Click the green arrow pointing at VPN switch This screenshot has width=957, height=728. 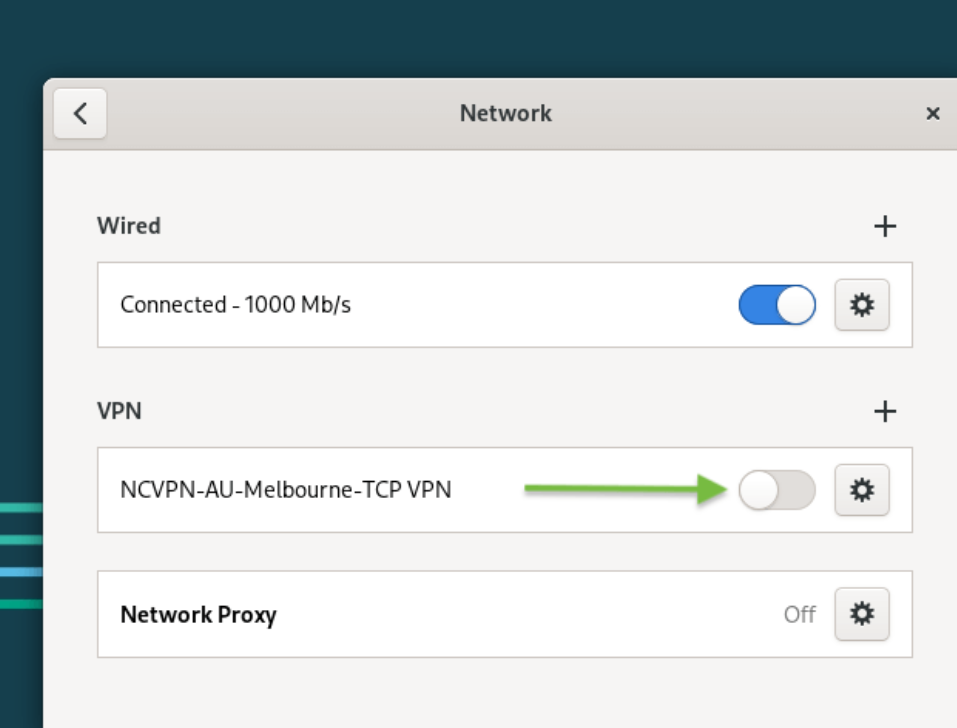pyautogui.click(x=626, y=489)
